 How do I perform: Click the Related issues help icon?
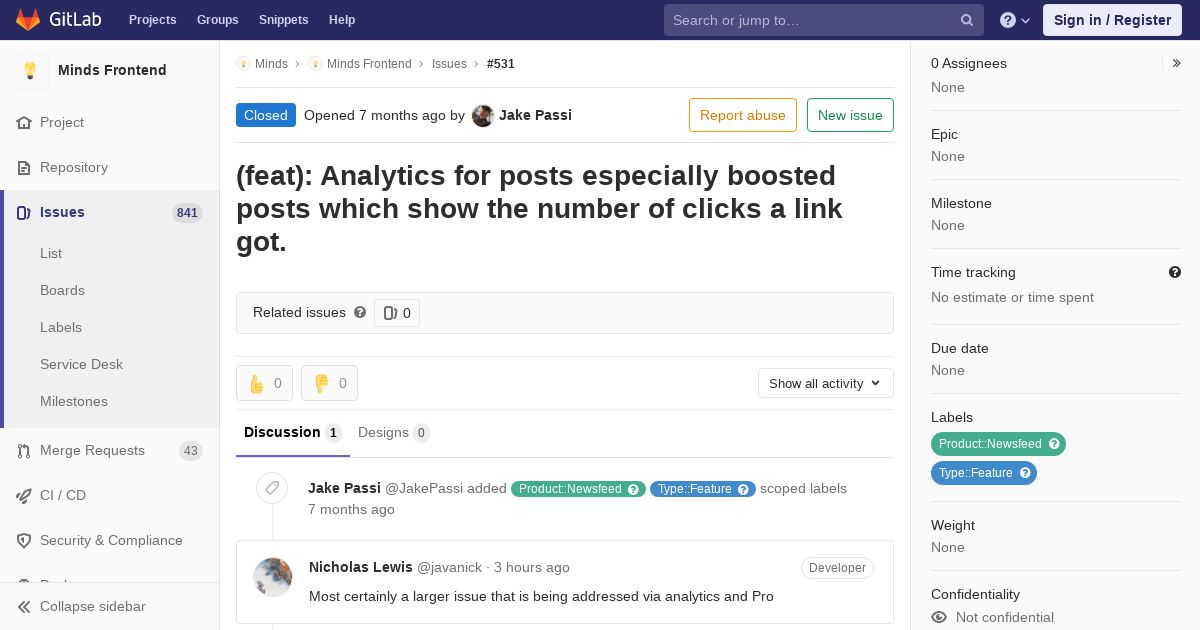pos(360,312)
